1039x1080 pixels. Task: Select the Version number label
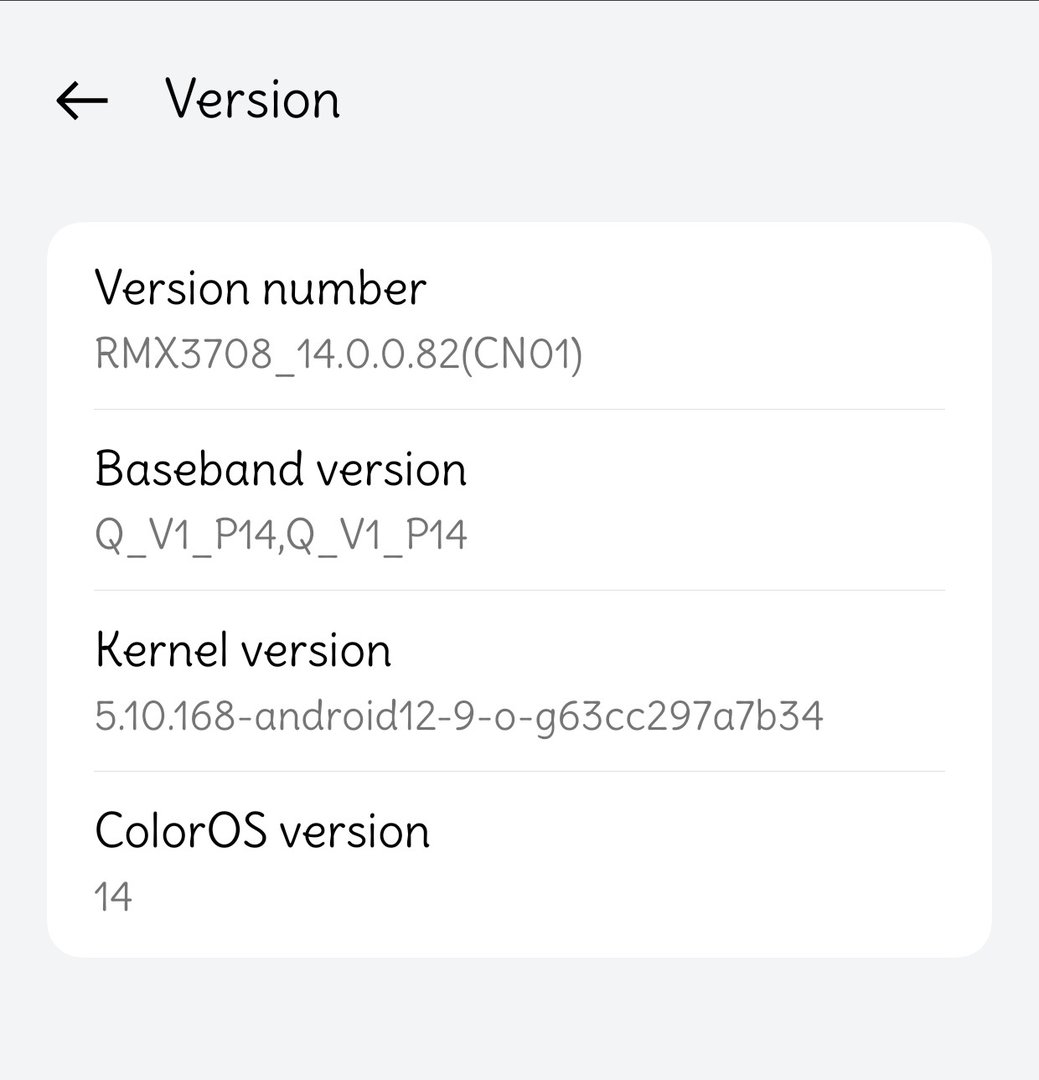(260, 289)
